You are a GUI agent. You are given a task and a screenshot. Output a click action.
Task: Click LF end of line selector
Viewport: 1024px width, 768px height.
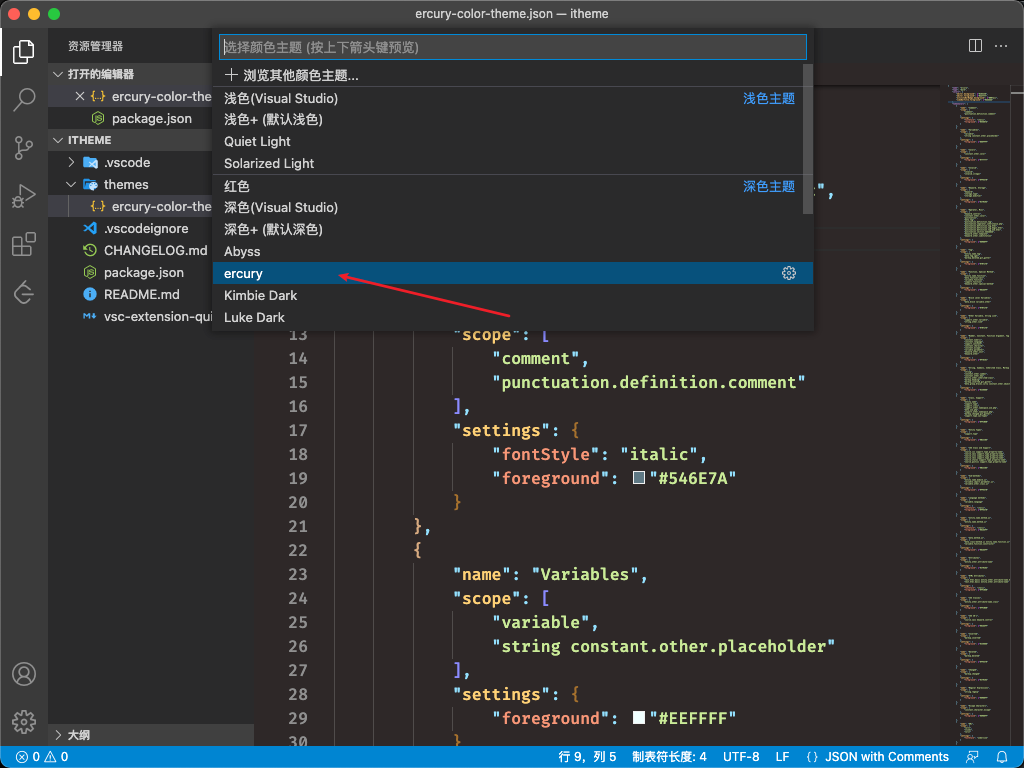click(x=782, y=757)
